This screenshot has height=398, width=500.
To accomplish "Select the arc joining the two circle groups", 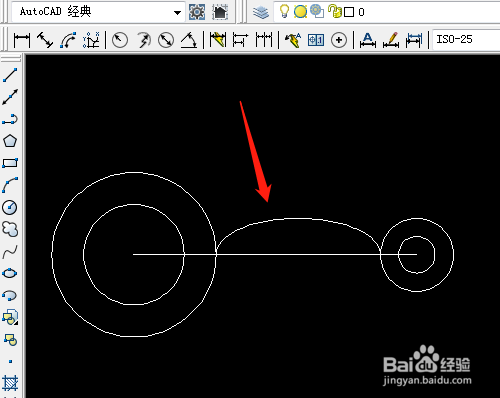I will [299, 219].
